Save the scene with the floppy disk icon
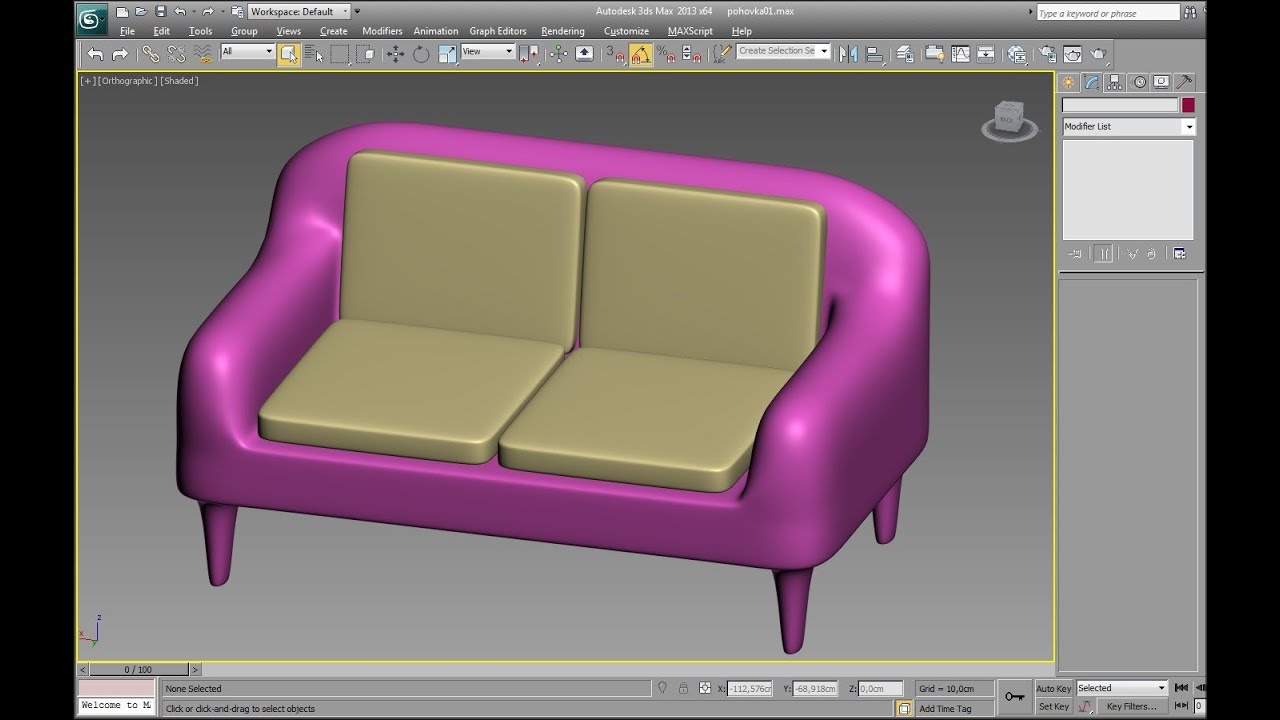1280x720 pixels. click(x=160, y=12)
